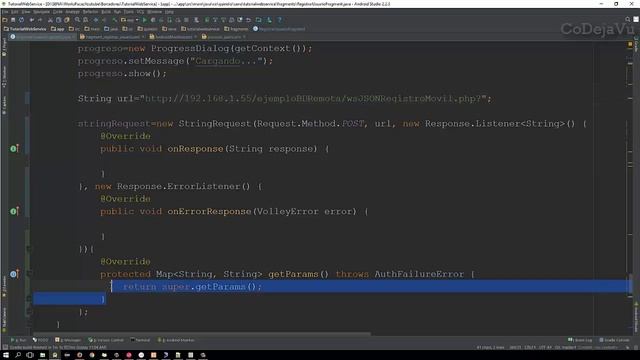Click override gutter icon beside getParams
Viewport: 640px width, 360px height.
[x=14, y=274]
